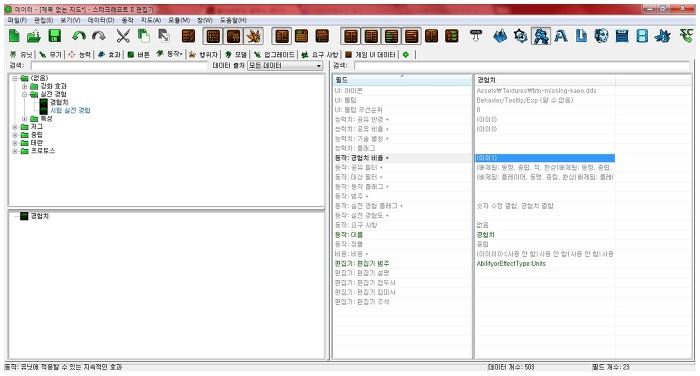The height and width of the screenshot is (376, 700).
Task: Open the 데이터(D) menu
Action: pyautogui.click(x=101, y=20)
